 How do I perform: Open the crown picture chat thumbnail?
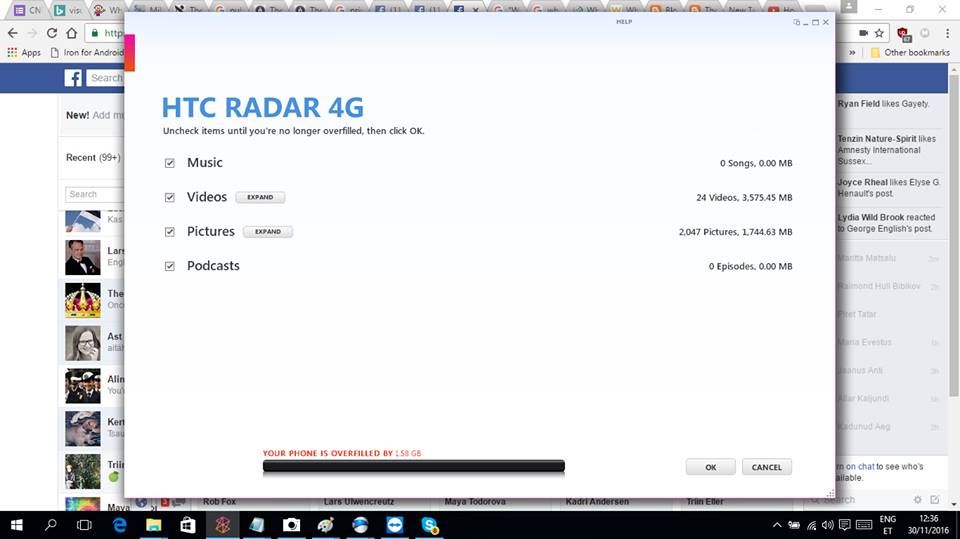click(x=83, y=300)
